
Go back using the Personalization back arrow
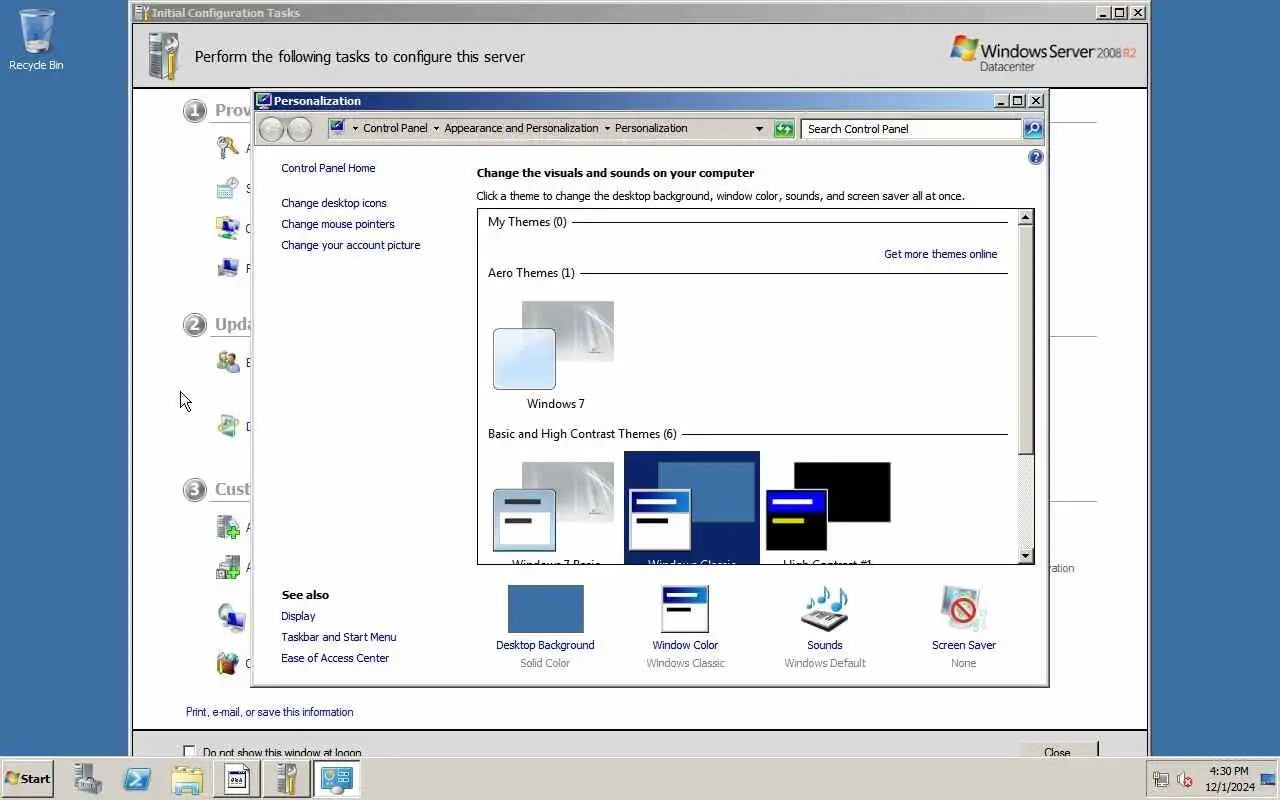pos(271,128)
